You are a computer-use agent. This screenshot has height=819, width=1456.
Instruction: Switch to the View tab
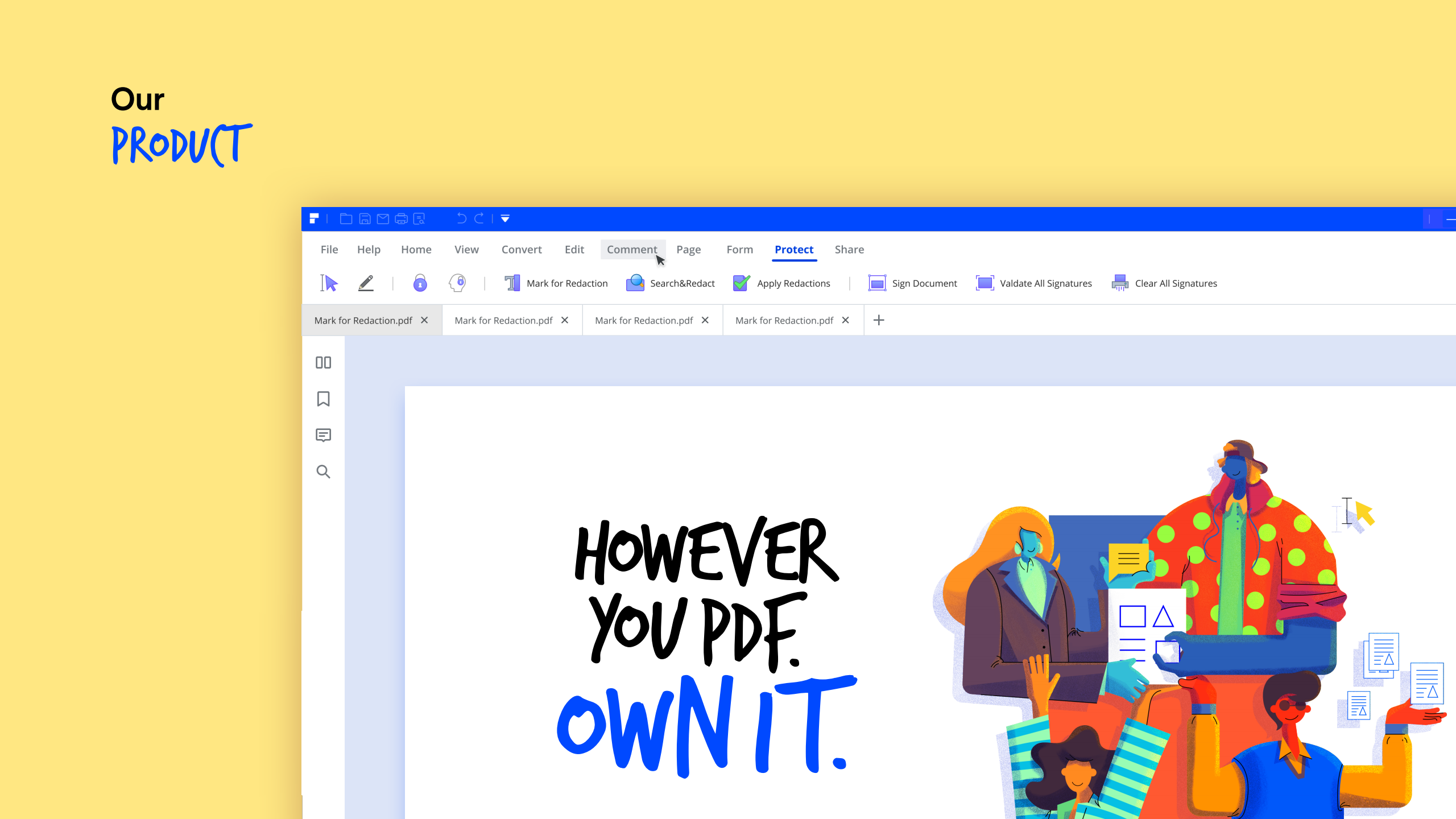coord(466,250)
